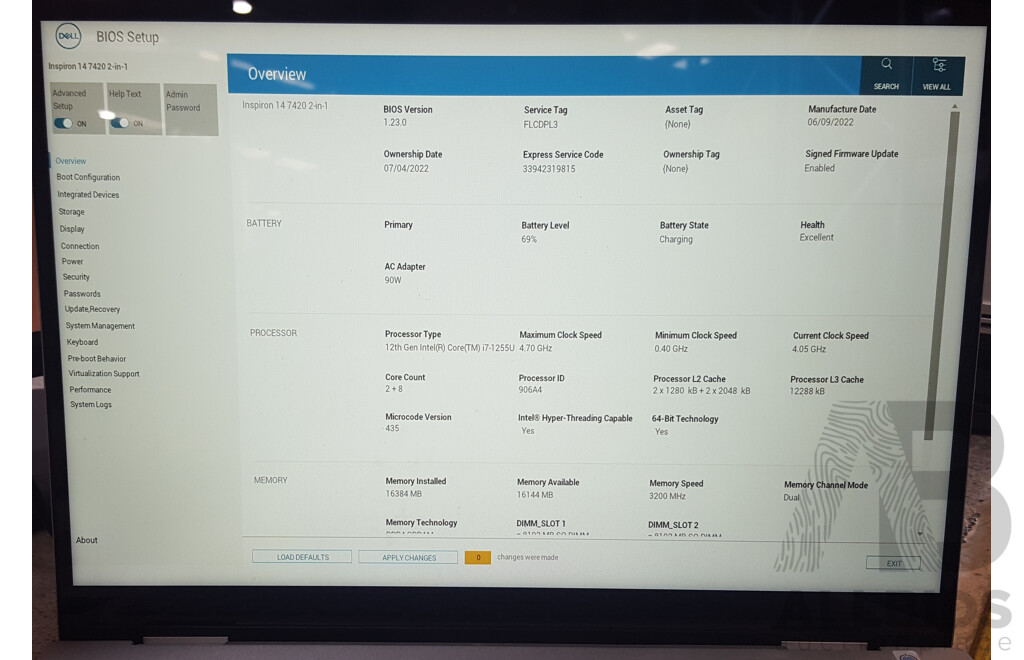The height and width of the screenshot is (660, 1024).
Task: Go to Storage settings
Action: (x=71, y=212)
